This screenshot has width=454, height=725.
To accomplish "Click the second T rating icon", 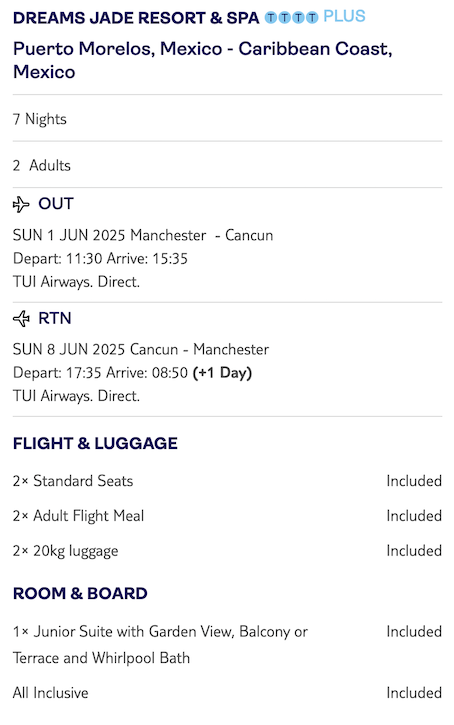I will pos(285,18).
